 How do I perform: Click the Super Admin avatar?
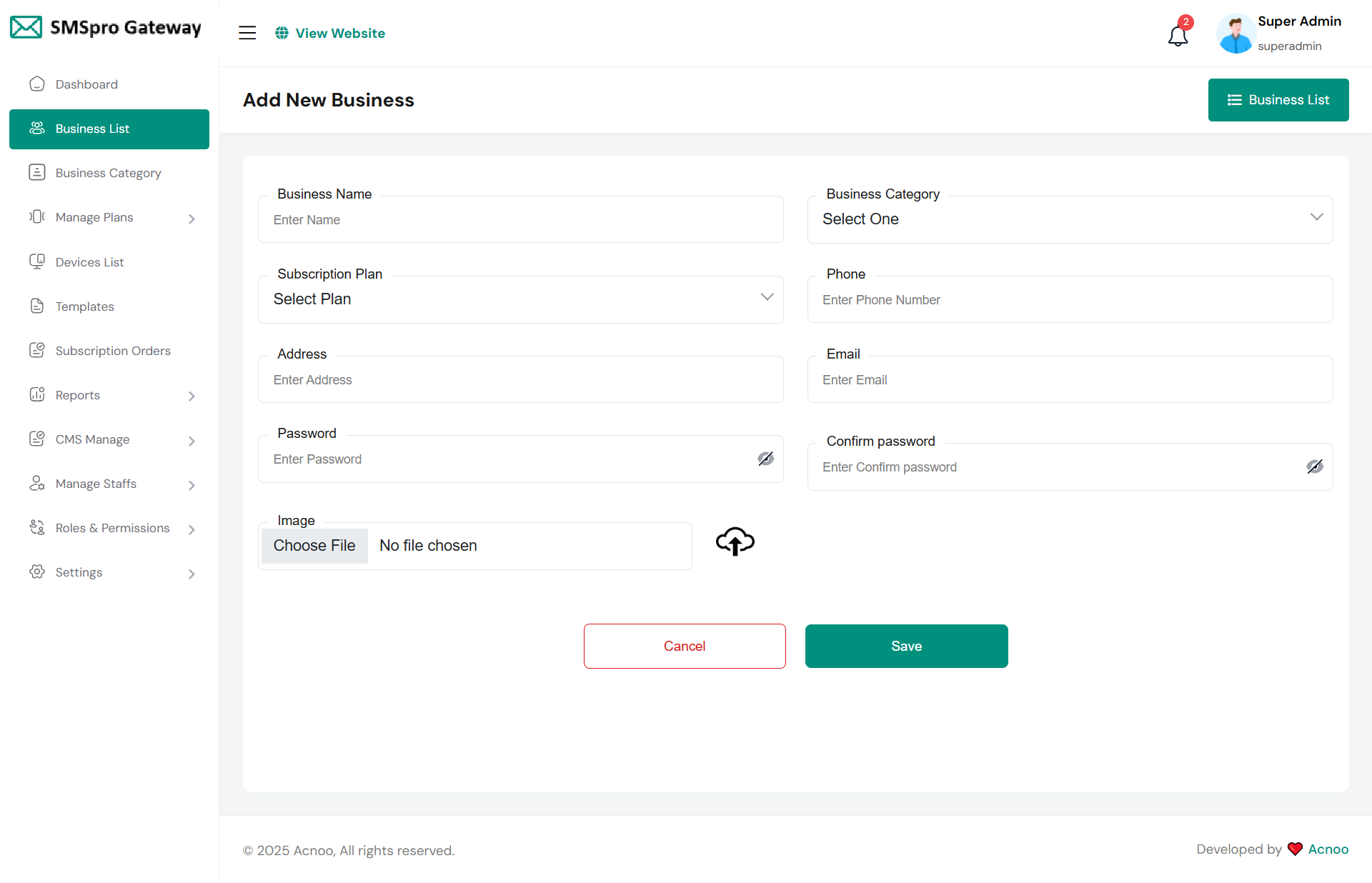1236,34
